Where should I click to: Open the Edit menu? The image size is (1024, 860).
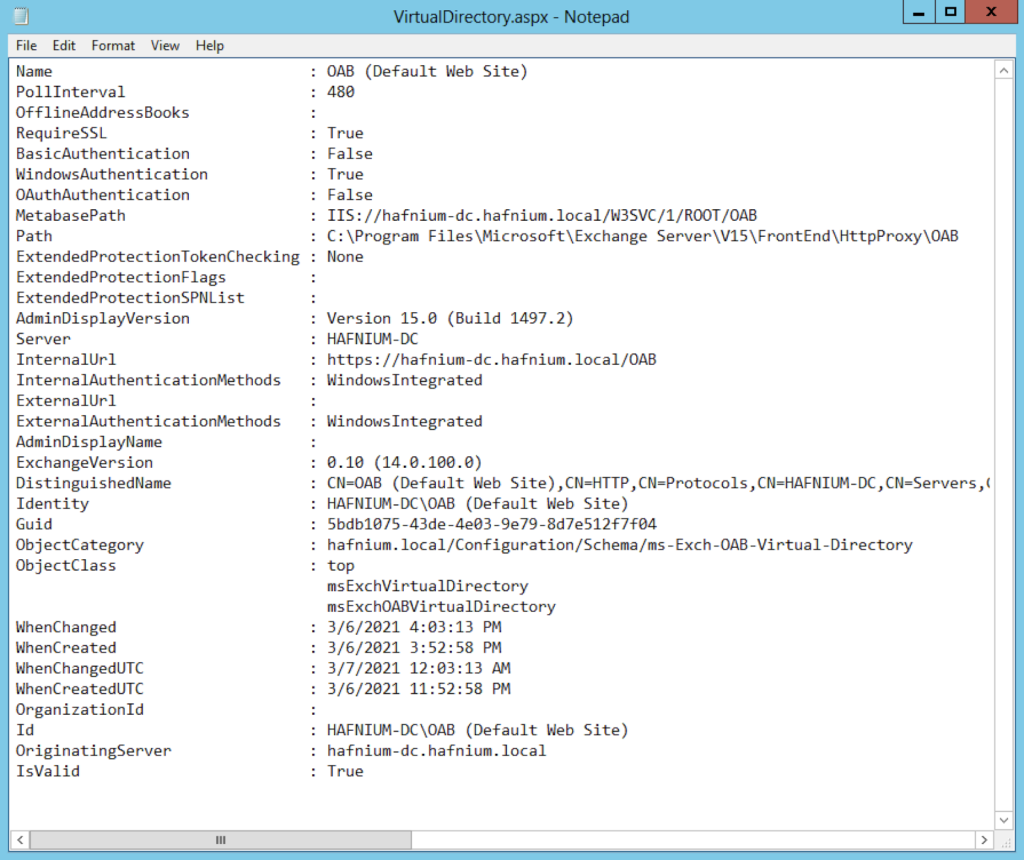point(64,46)
